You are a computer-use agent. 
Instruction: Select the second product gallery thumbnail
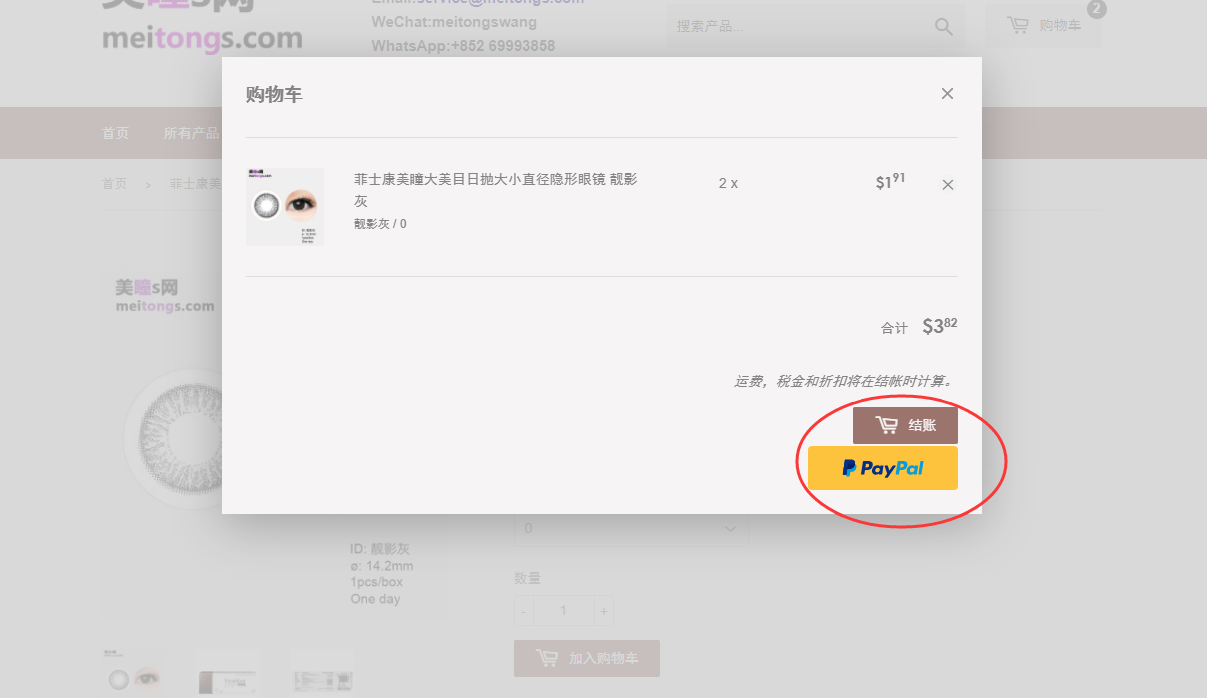click(x=228, y=672)
